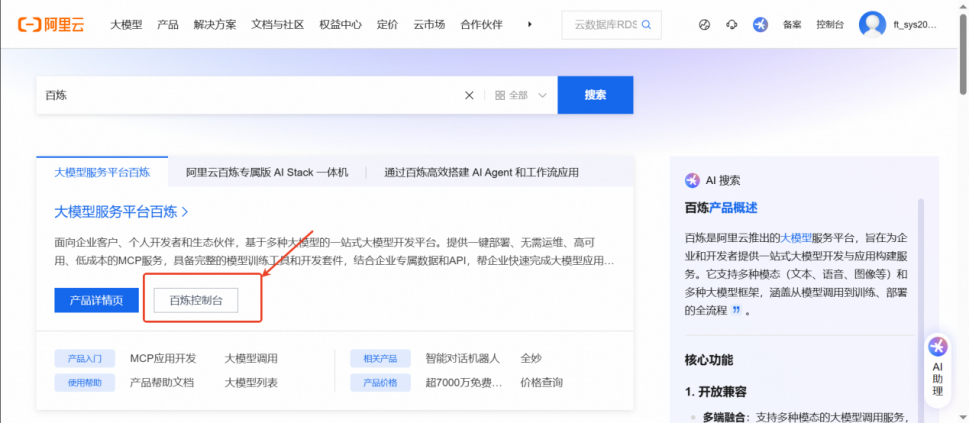This screenshot has width=969, height=423.
Task: Clear the search text with X icon
Action: pos(469,95)
